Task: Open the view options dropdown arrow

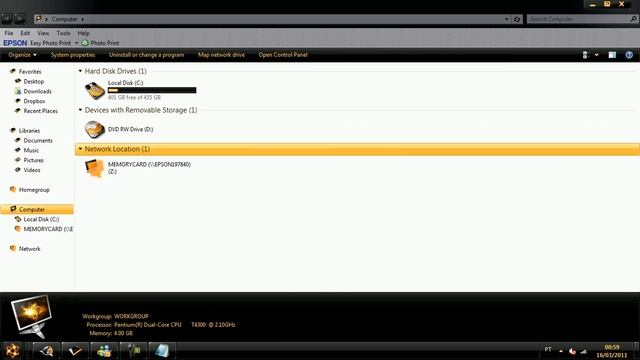Action: 597,55
